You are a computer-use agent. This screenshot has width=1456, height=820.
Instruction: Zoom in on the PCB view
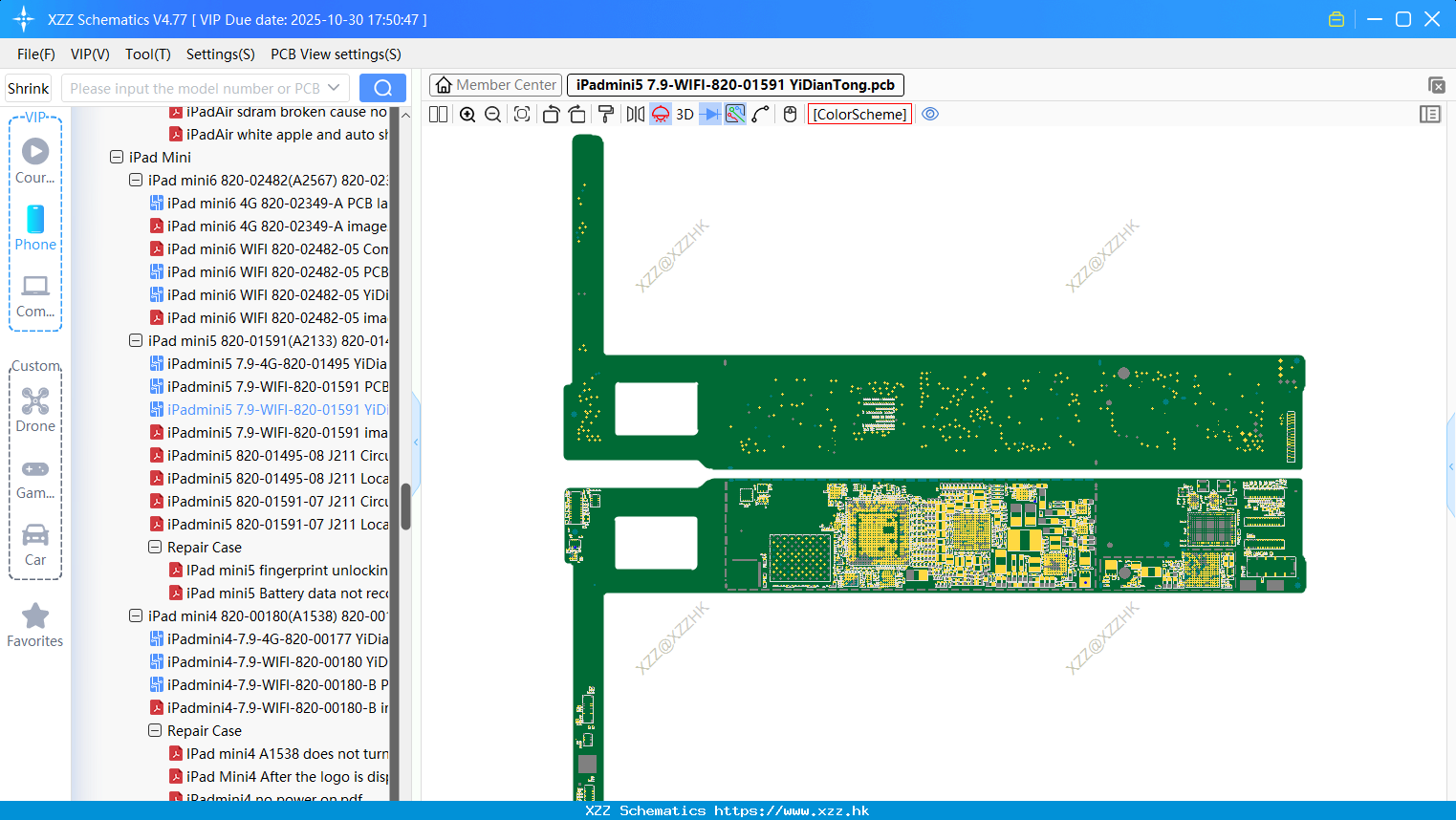pyautogui.click(x=467, y=115)
